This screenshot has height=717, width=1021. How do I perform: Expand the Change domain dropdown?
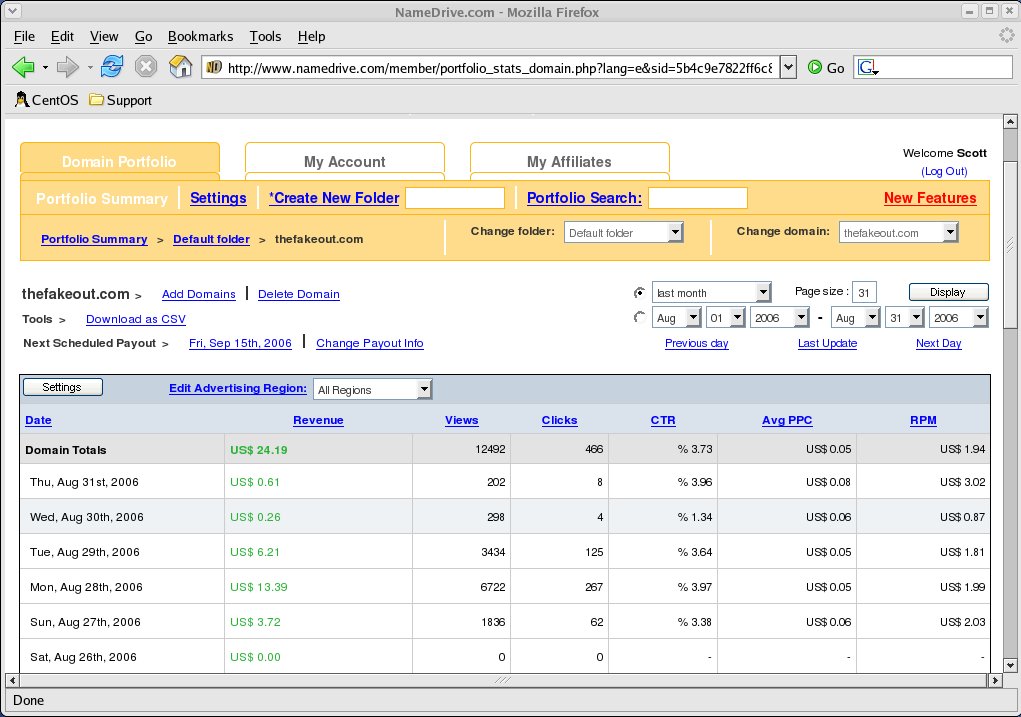(898, 232)
